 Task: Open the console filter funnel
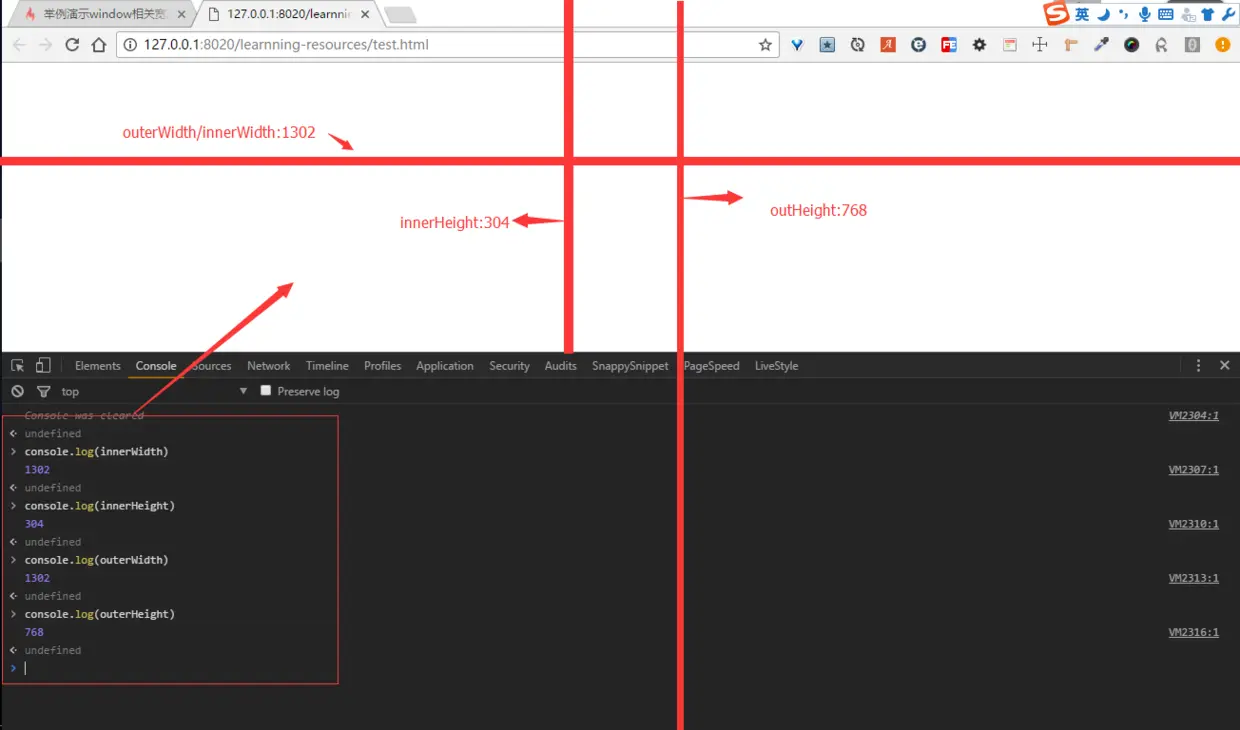point(43,391)
